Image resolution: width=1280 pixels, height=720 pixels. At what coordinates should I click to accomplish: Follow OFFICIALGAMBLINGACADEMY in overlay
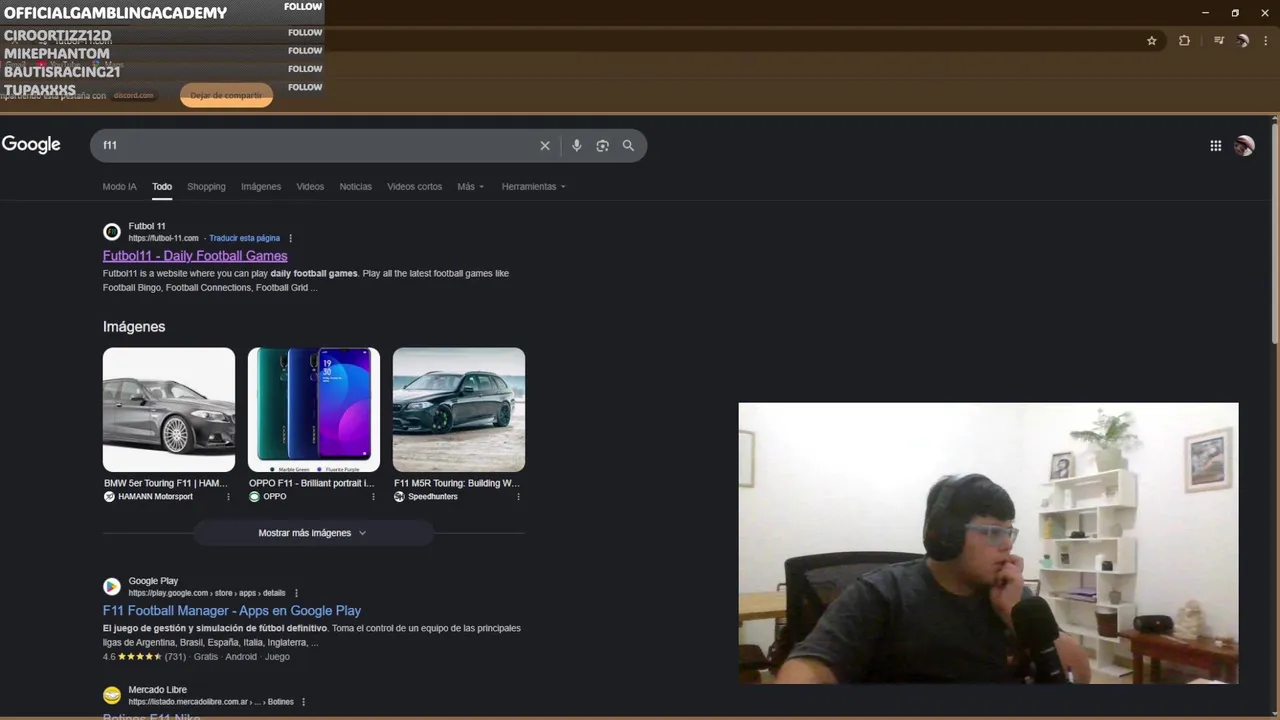click(x=303, y=7)
